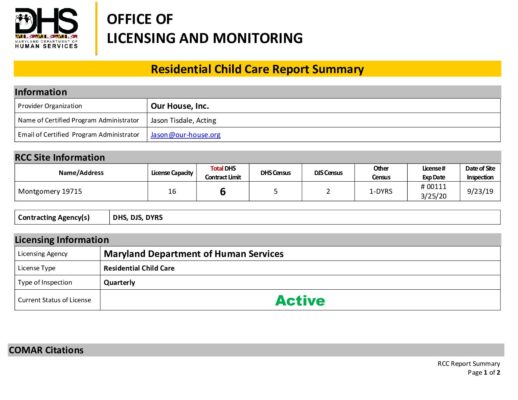Image resolution: width=518 pixels, height=400 pixels.
Task: Click 'Email of Certified Program Administrator' label
Action: (x=78, y=135)
